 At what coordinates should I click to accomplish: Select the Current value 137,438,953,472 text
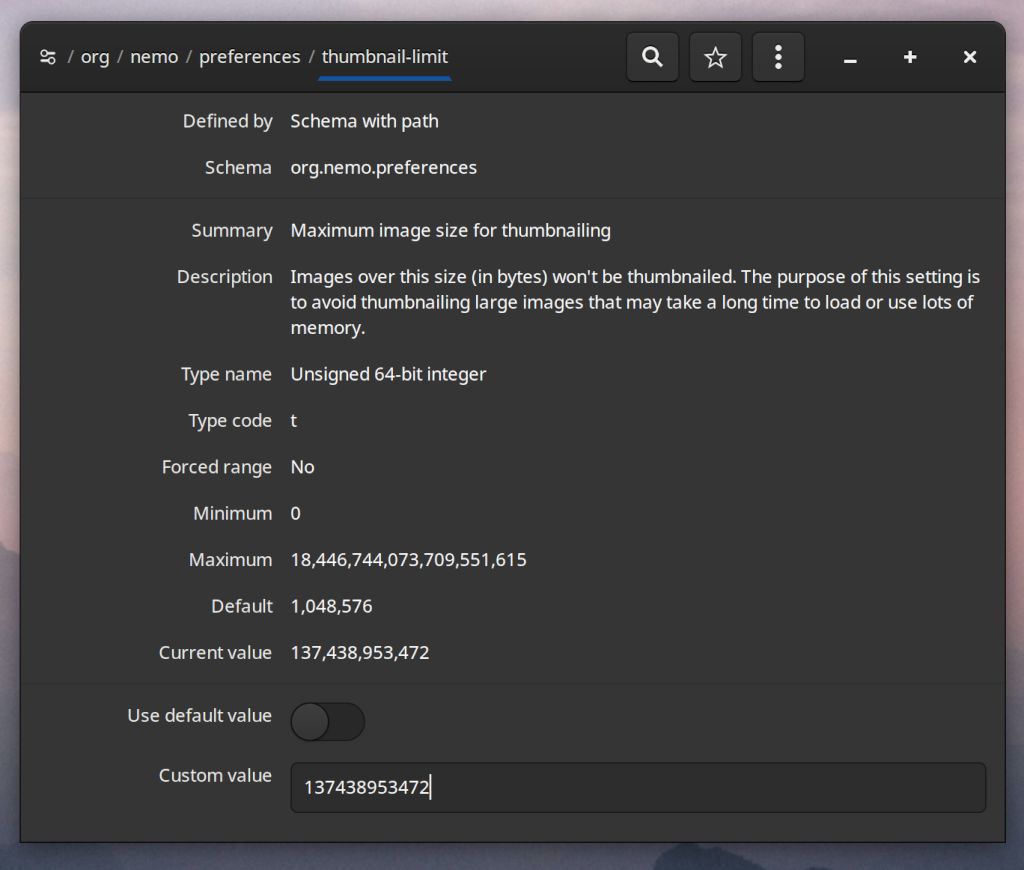pos(360,652)
